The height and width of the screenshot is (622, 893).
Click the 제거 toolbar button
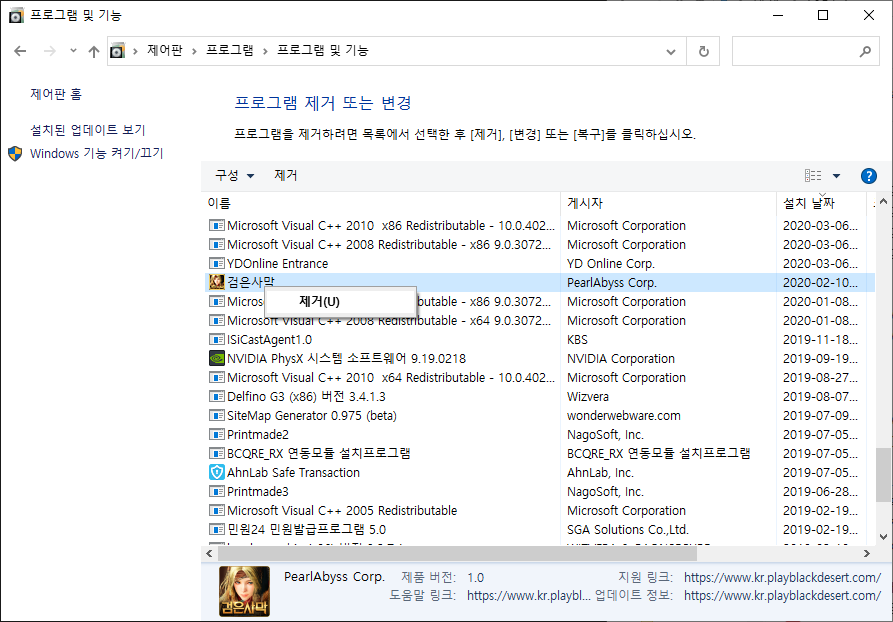point(286,175)
